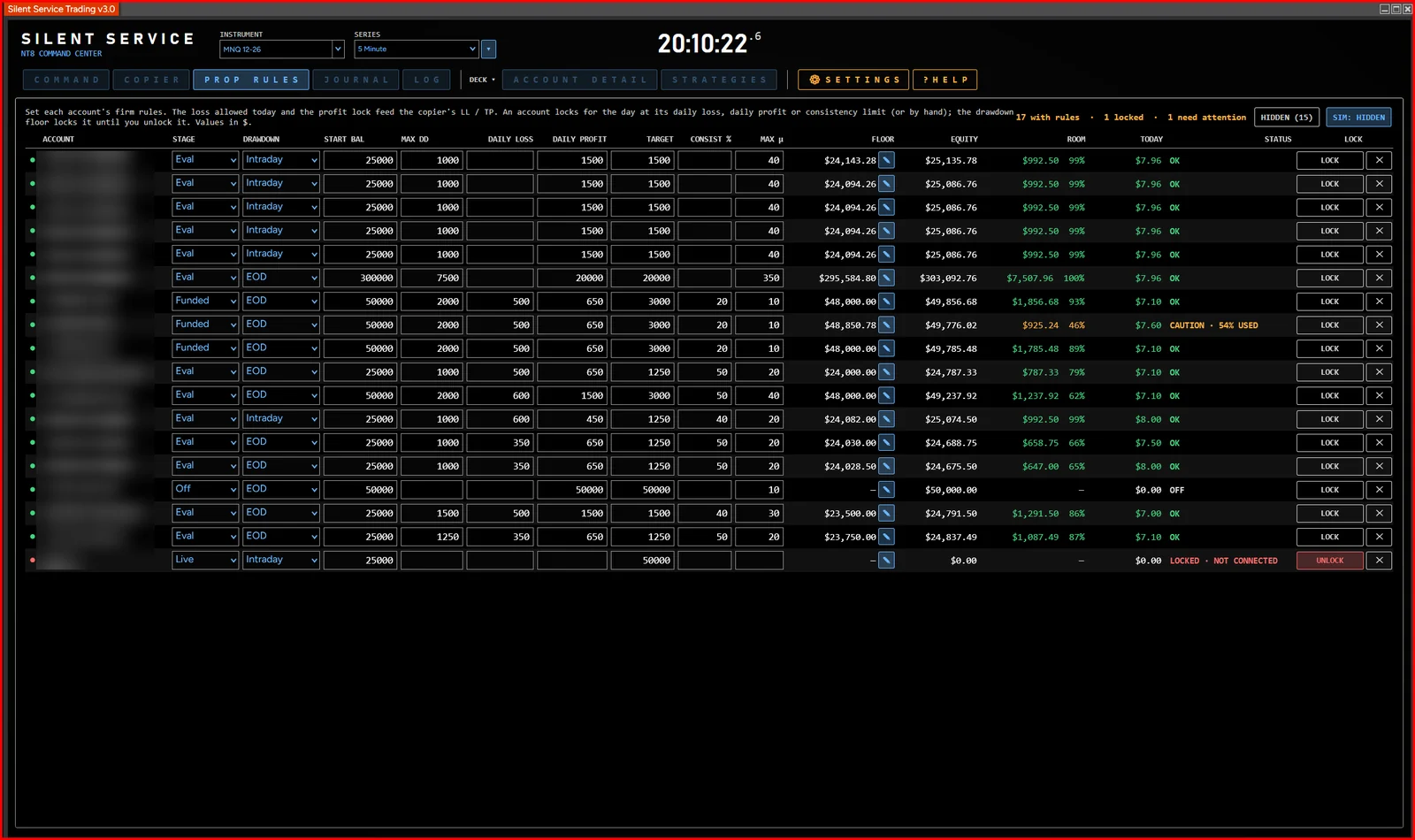The height and width of the screenshot is (840, 1415).
Task: Expand the DECK dropdown
Action: tap(482, 80)
